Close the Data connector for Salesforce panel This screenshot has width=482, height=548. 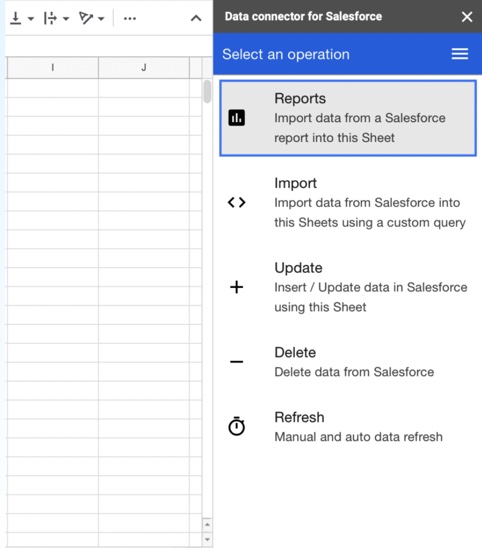(467, 16)
